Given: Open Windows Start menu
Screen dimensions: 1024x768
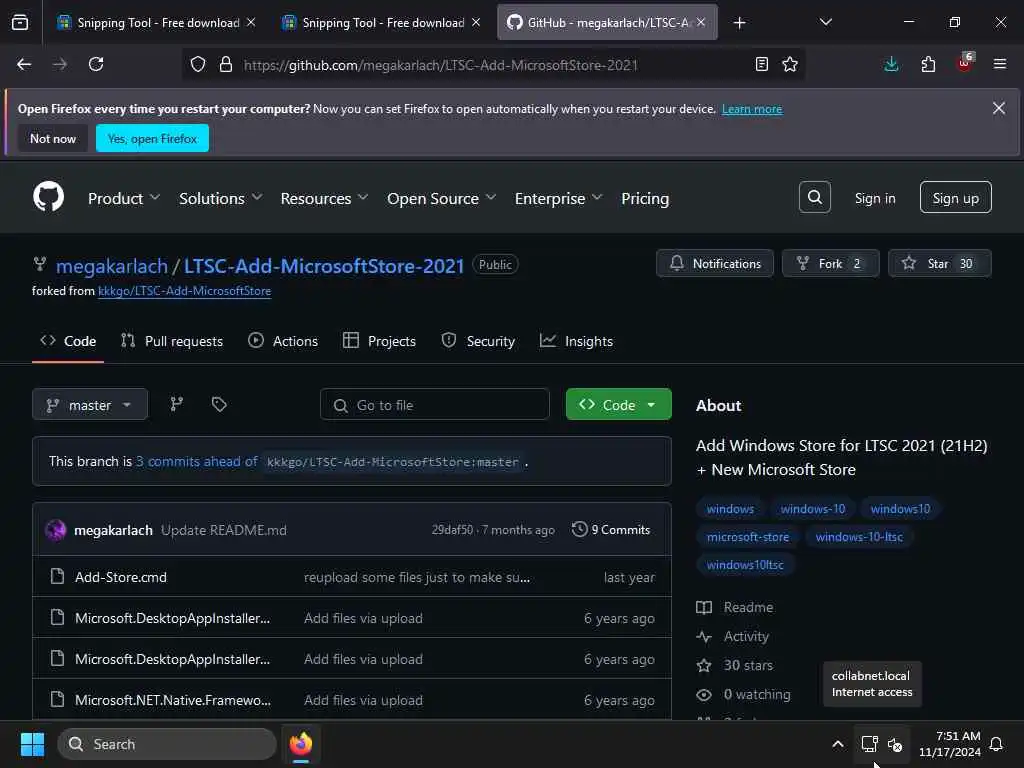Looking at the screenshot, I should tap(32, 744).
